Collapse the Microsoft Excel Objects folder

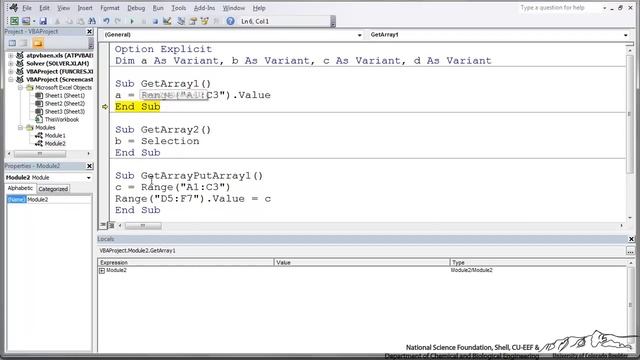pos(20,87)
